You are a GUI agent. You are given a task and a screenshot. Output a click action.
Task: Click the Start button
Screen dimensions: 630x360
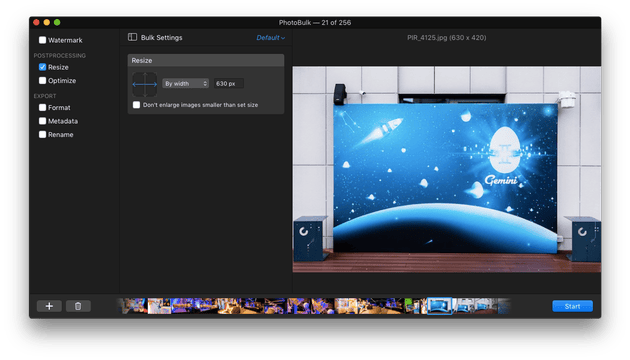click(x=572, y=306)
